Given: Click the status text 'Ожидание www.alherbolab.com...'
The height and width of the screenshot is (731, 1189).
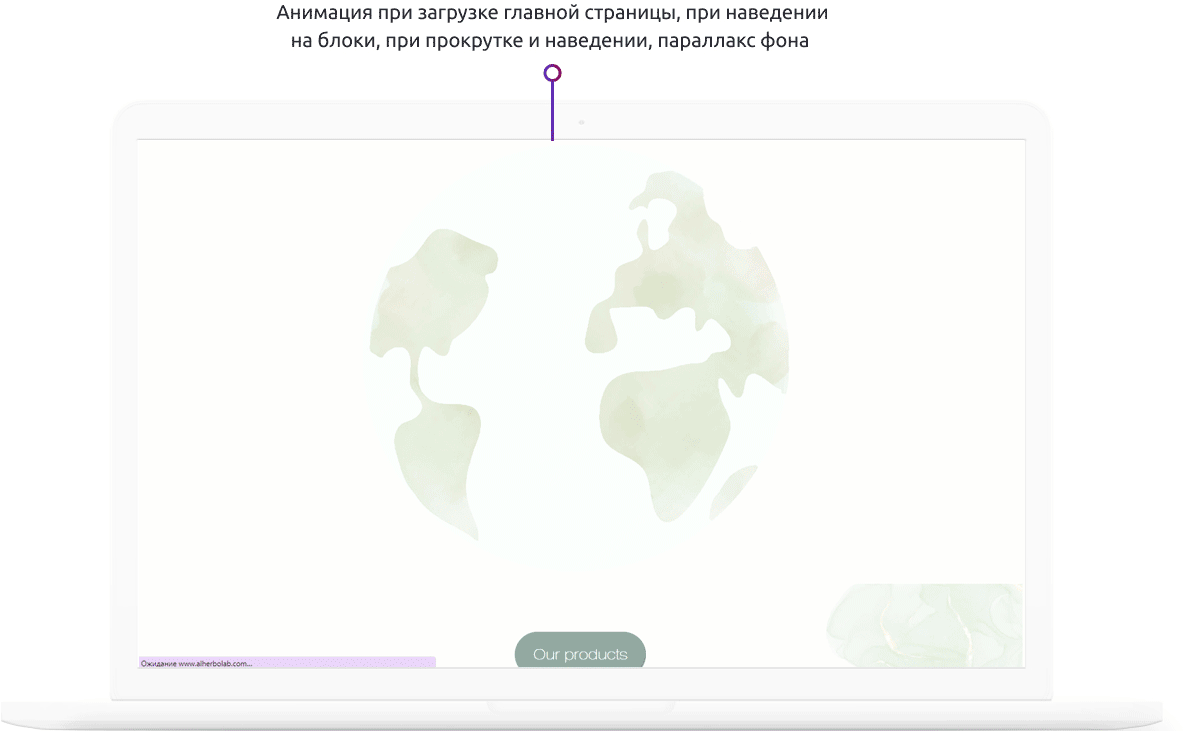Looking at the screenshot, I should click(x=196, y=664).
